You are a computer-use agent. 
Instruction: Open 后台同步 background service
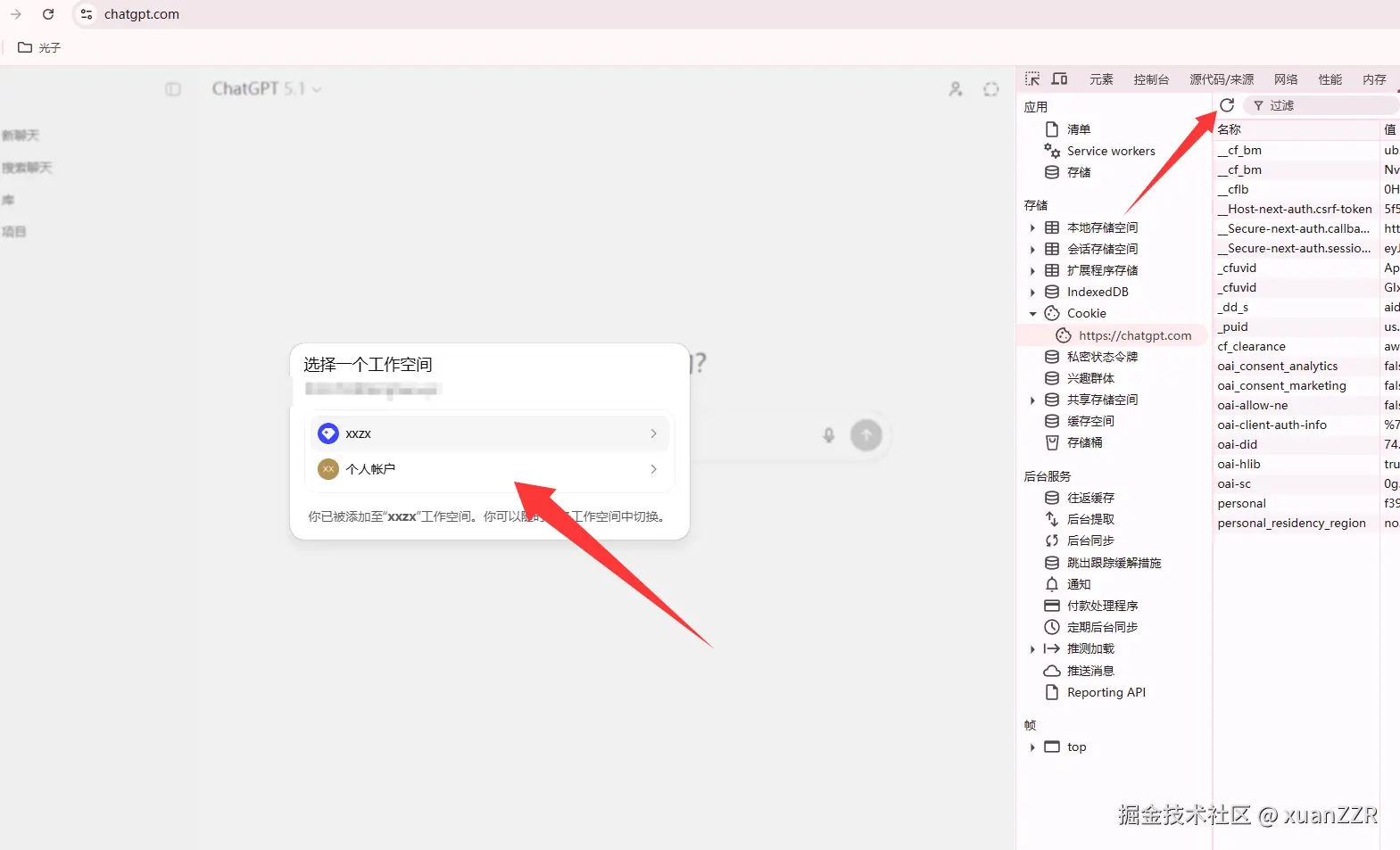tap(1090, 541)
